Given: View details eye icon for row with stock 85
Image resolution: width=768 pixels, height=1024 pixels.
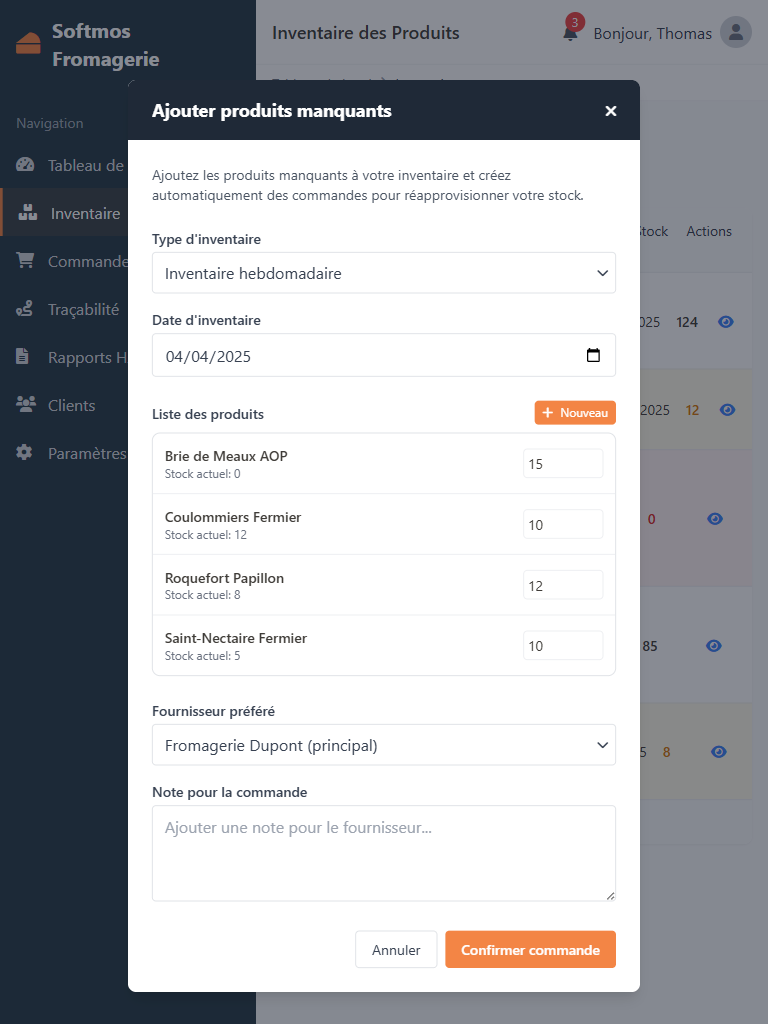Looking at the screenshot, I should 714,646.
